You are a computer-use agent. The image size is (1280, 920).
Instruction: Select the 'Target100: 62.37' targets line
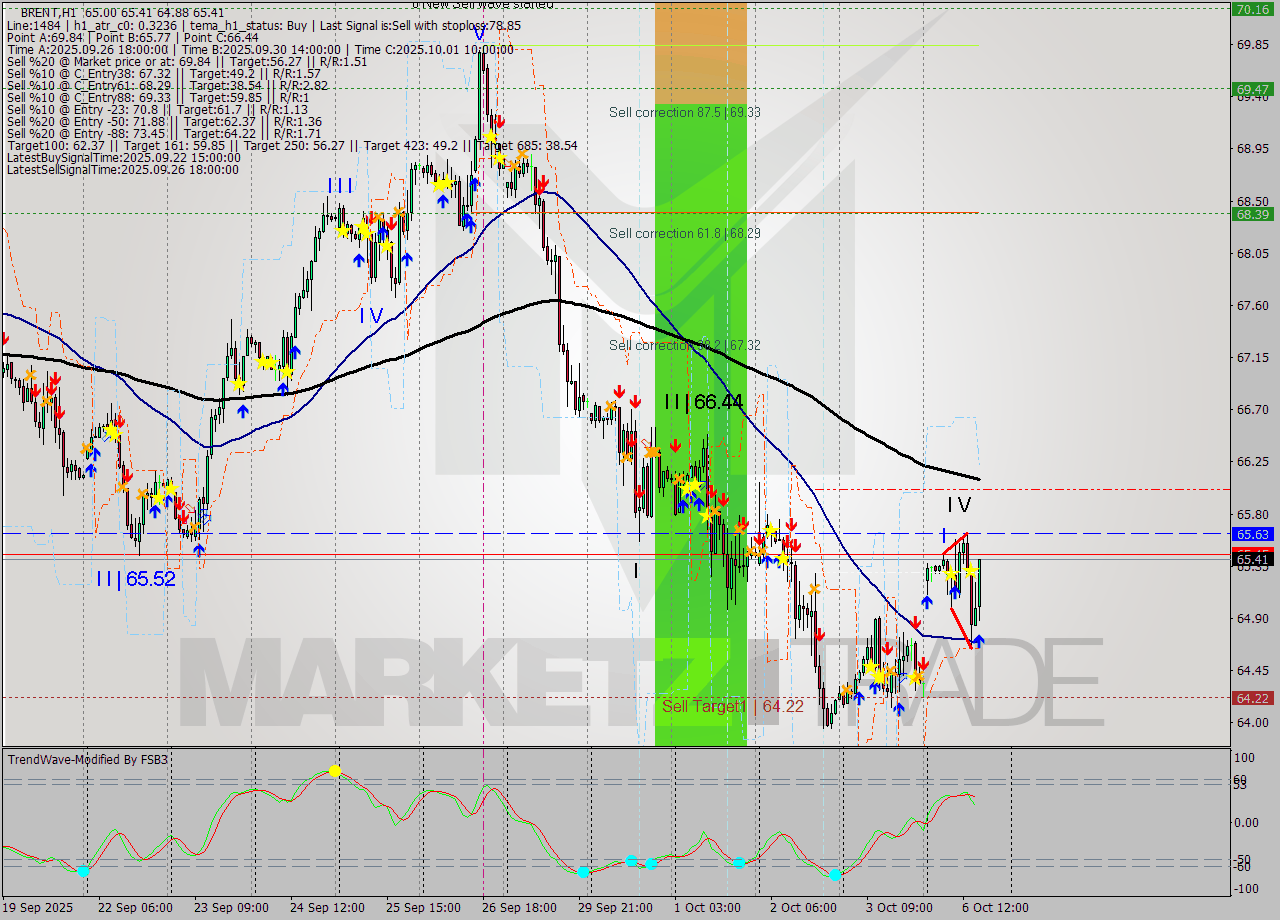(292, 146)
